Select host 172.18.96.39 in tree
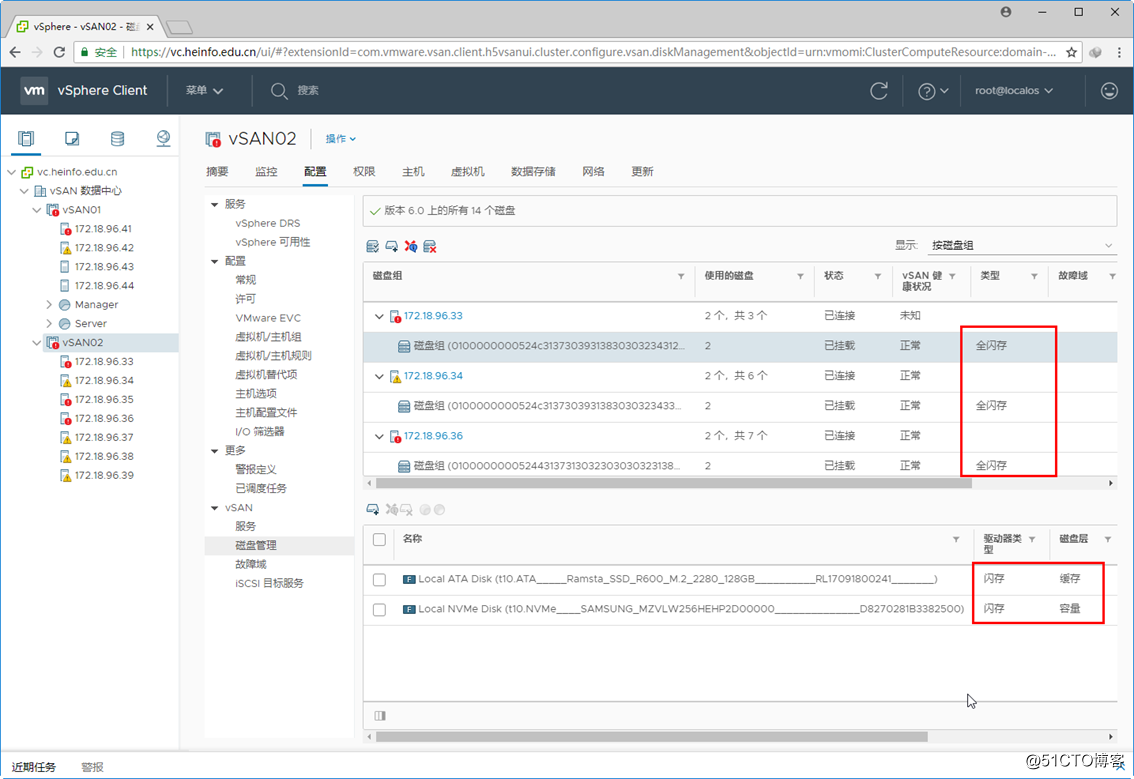Viewport: 1134px width, 779px height. pos(104,475)
